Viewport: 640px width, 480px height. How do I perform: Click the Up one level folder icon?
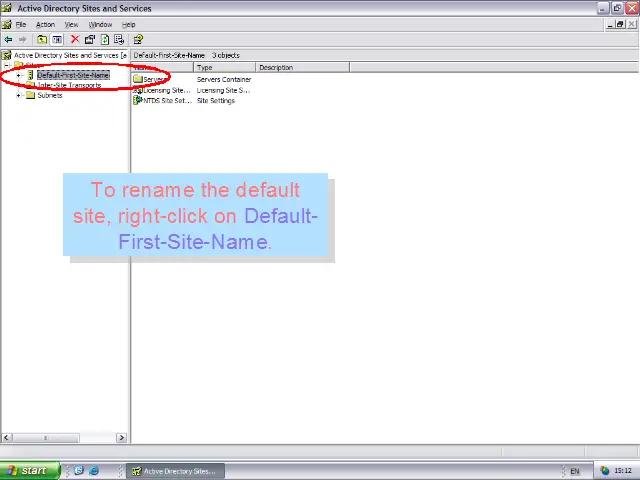(42, 40)
